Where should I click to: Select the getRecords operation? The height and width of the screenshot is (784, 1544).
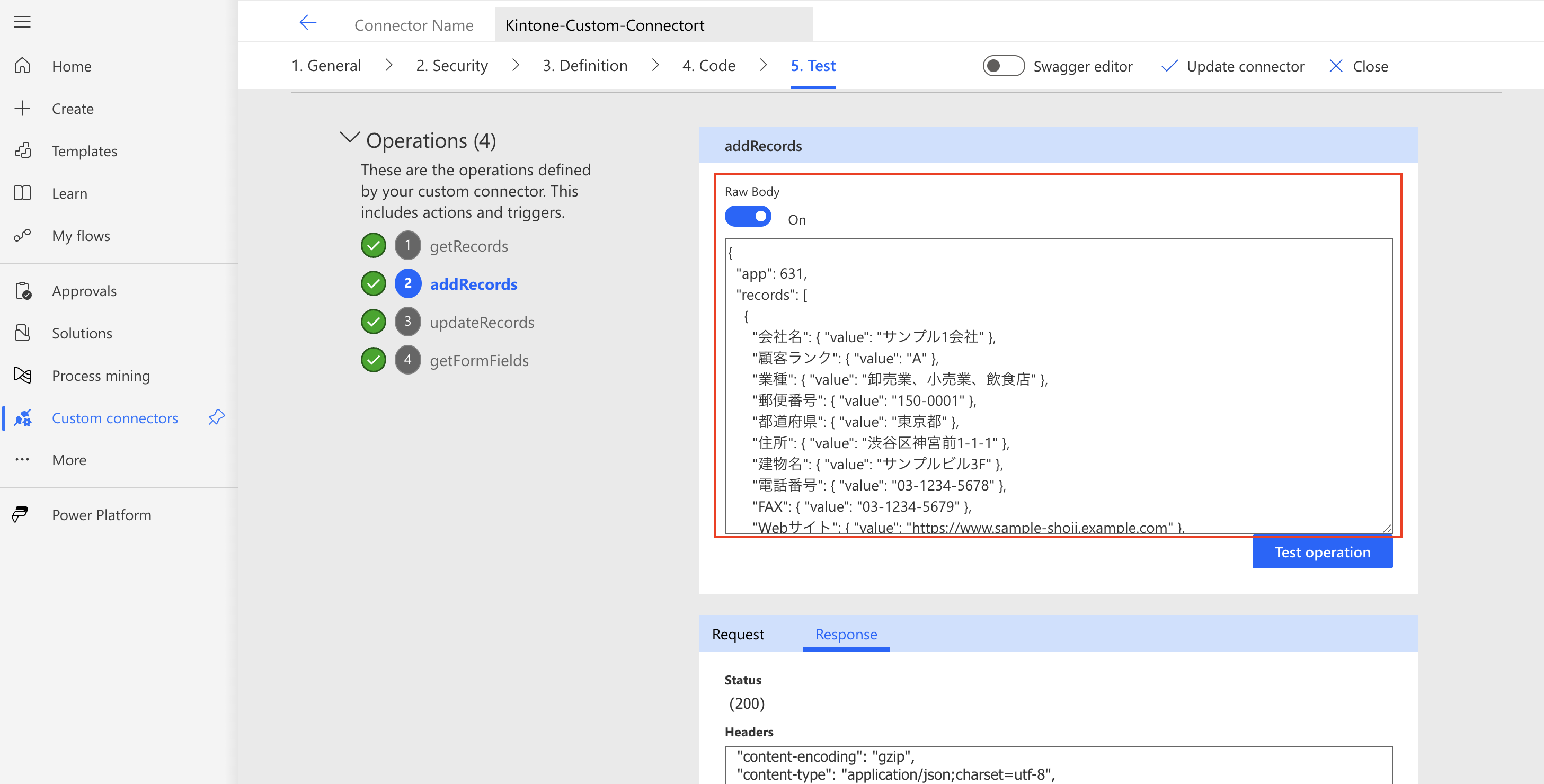468,246
